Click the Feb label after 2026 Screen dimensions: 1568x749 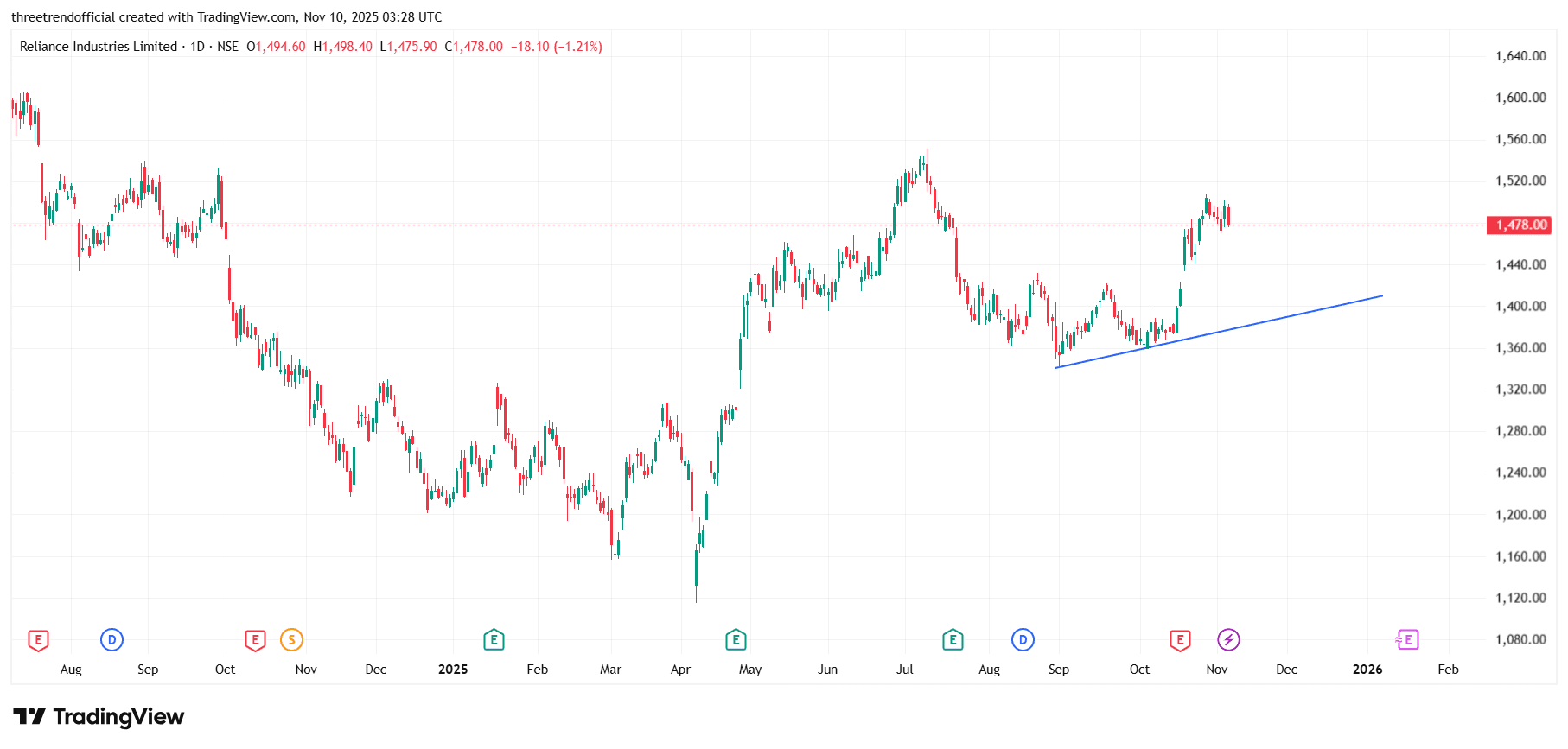pyautogui.click(x=1448, y=670)
